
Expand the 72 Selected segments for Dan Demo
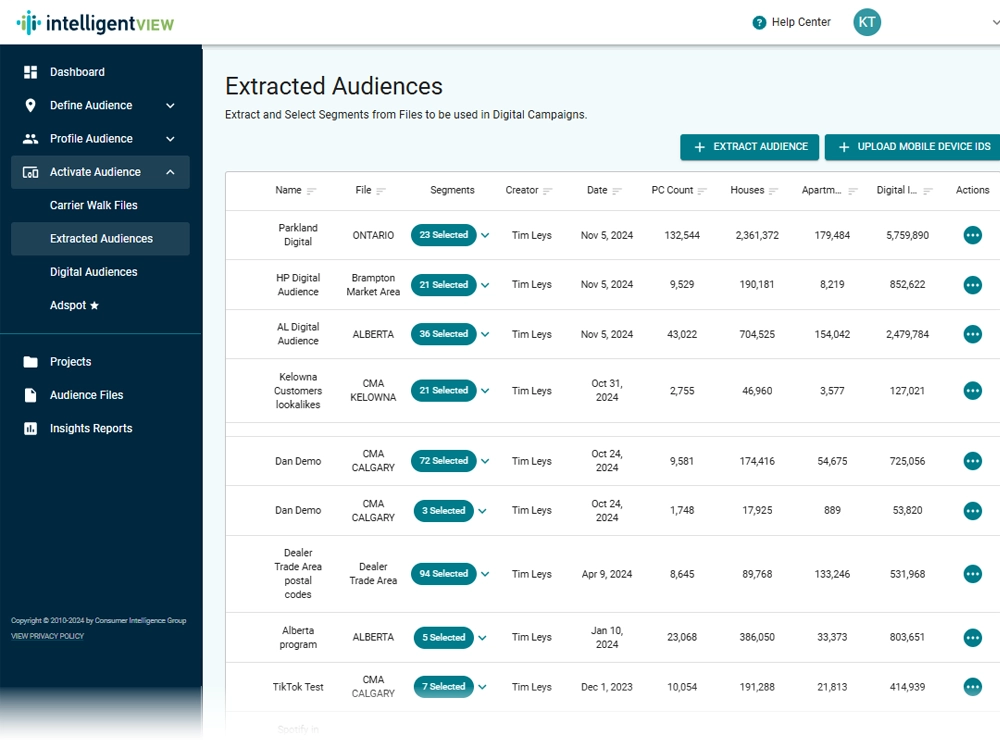(483, 461)
